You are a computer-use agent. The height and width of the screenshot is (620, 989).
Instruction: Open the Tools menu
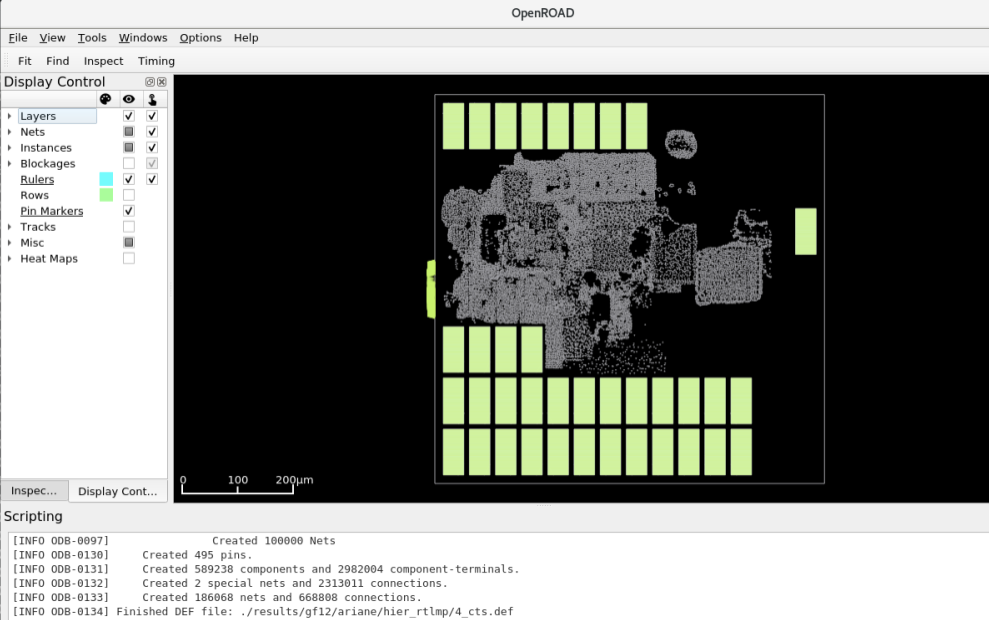click(92, 38)
